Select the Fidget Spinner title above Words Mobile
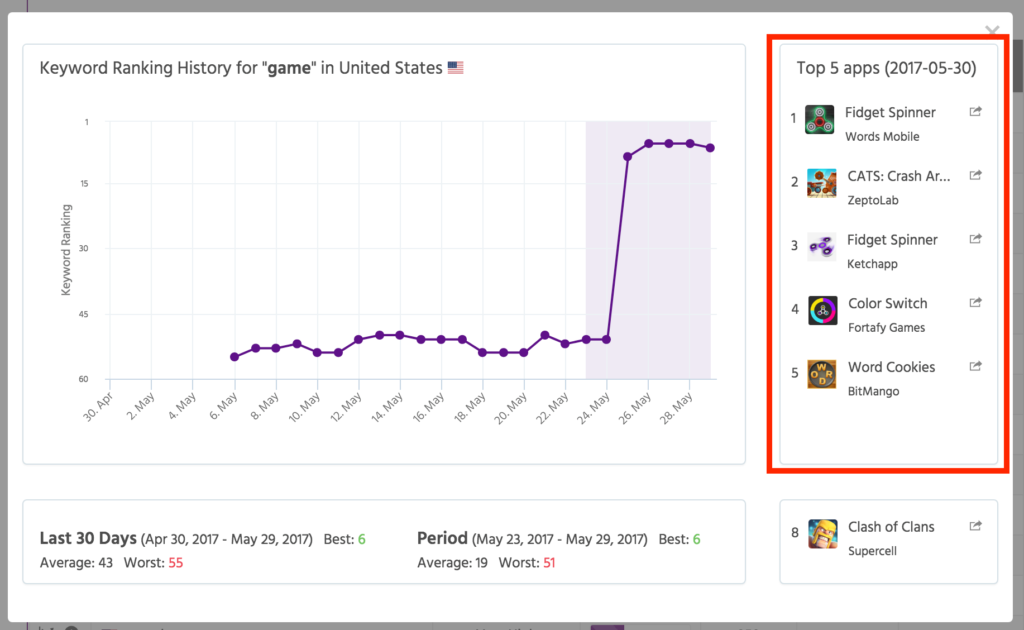Image resolution: width=1024 pixels, height=630 pixels. 890,112
